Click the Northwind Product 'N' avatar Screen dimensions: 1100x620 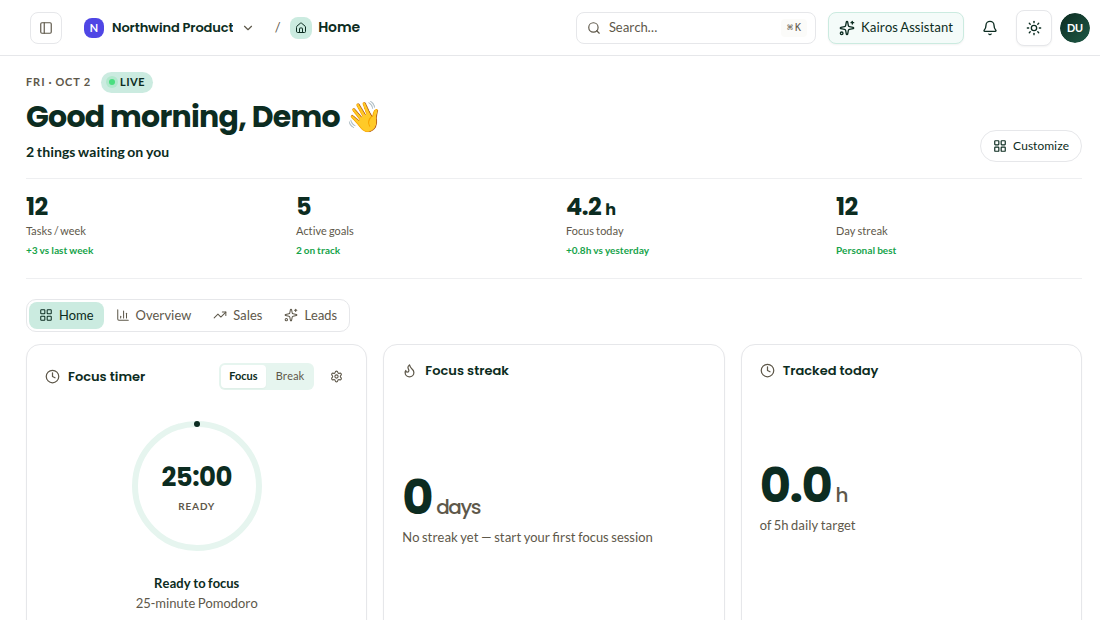[x=93, y=28]
